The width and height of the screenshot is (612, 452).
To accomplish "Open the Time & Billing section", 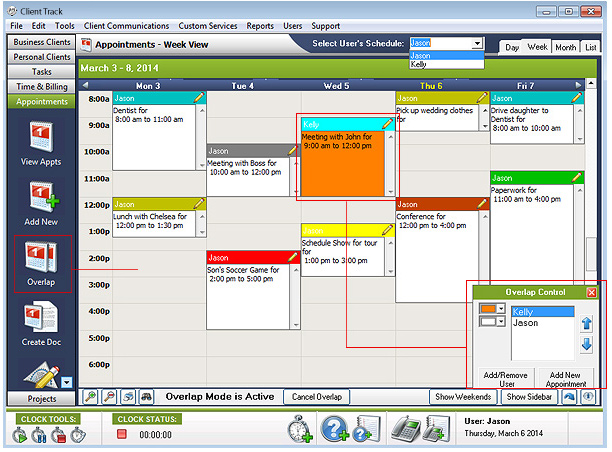I will point(41,86).
